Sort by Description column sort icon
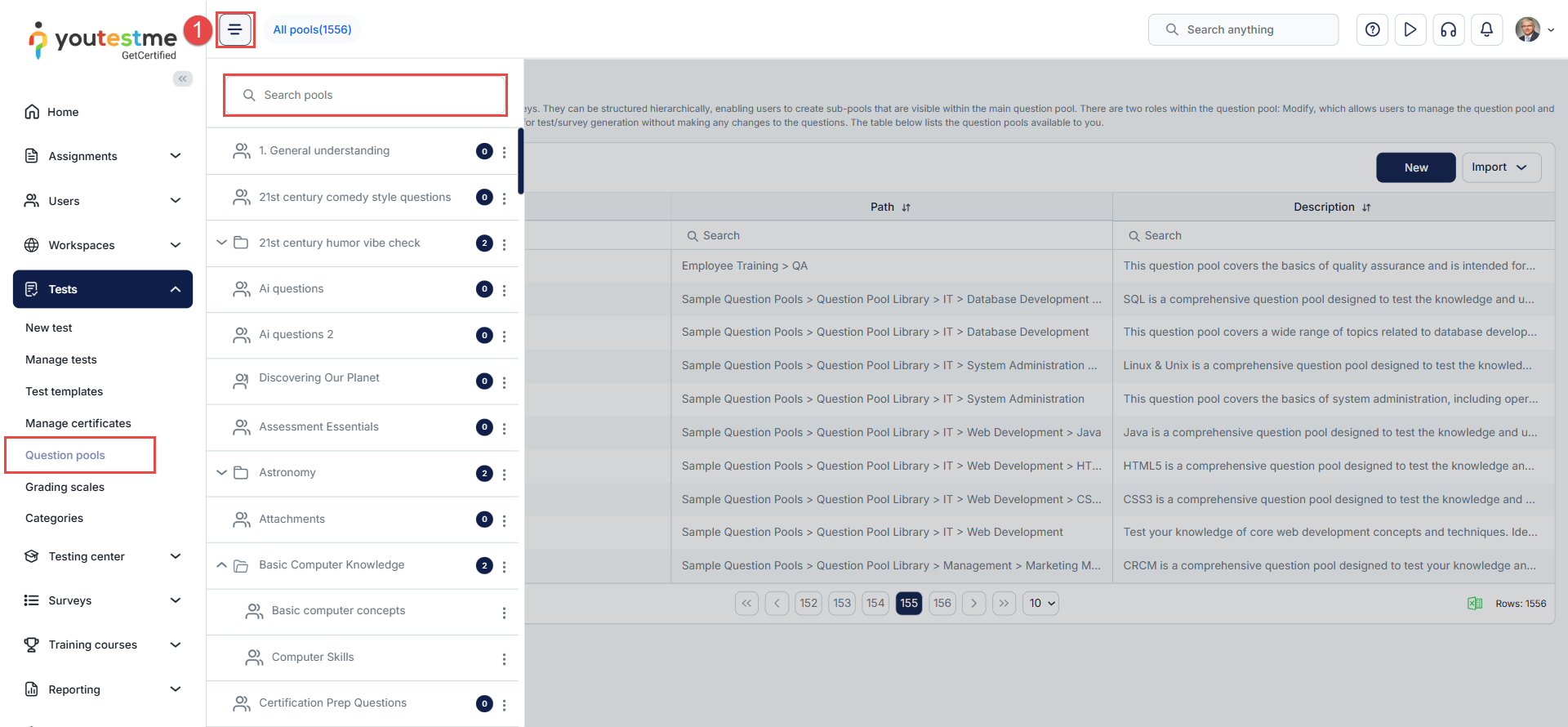 (x=1366, y=207)
